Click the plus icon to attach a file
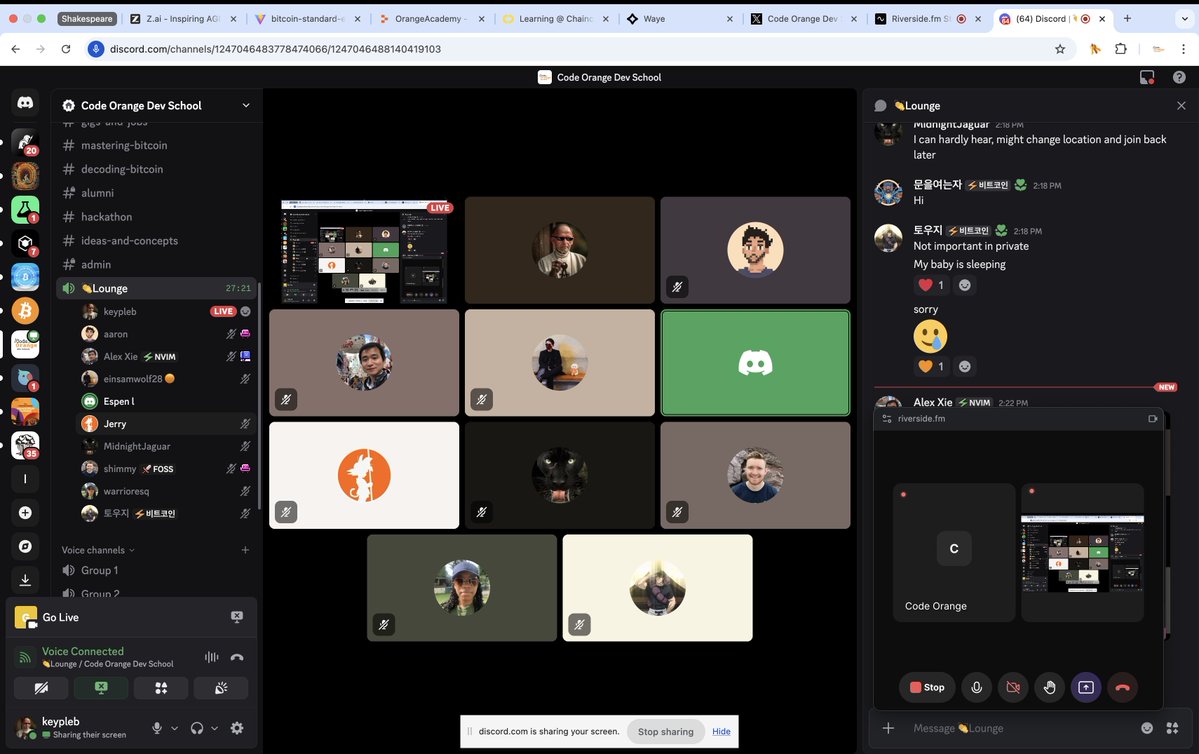Screen dimensions: 1199x754 (x=888, y=728)
